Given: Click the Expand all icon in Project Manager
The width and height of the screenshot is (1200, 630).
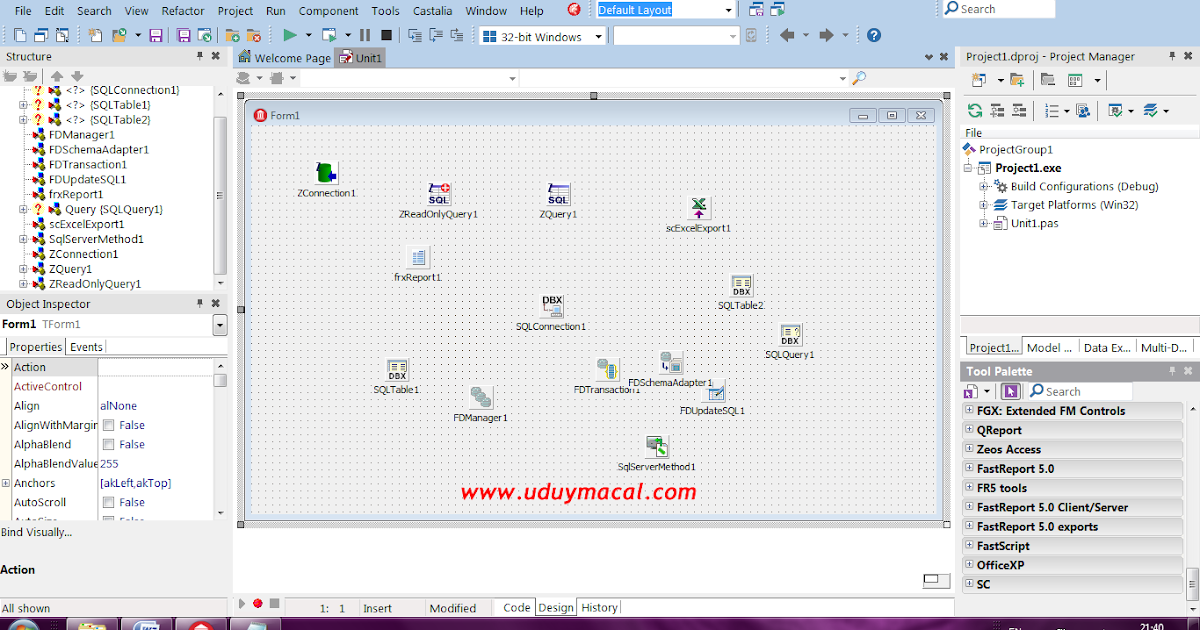Looking at the screenshot, I should pos(997,110).
